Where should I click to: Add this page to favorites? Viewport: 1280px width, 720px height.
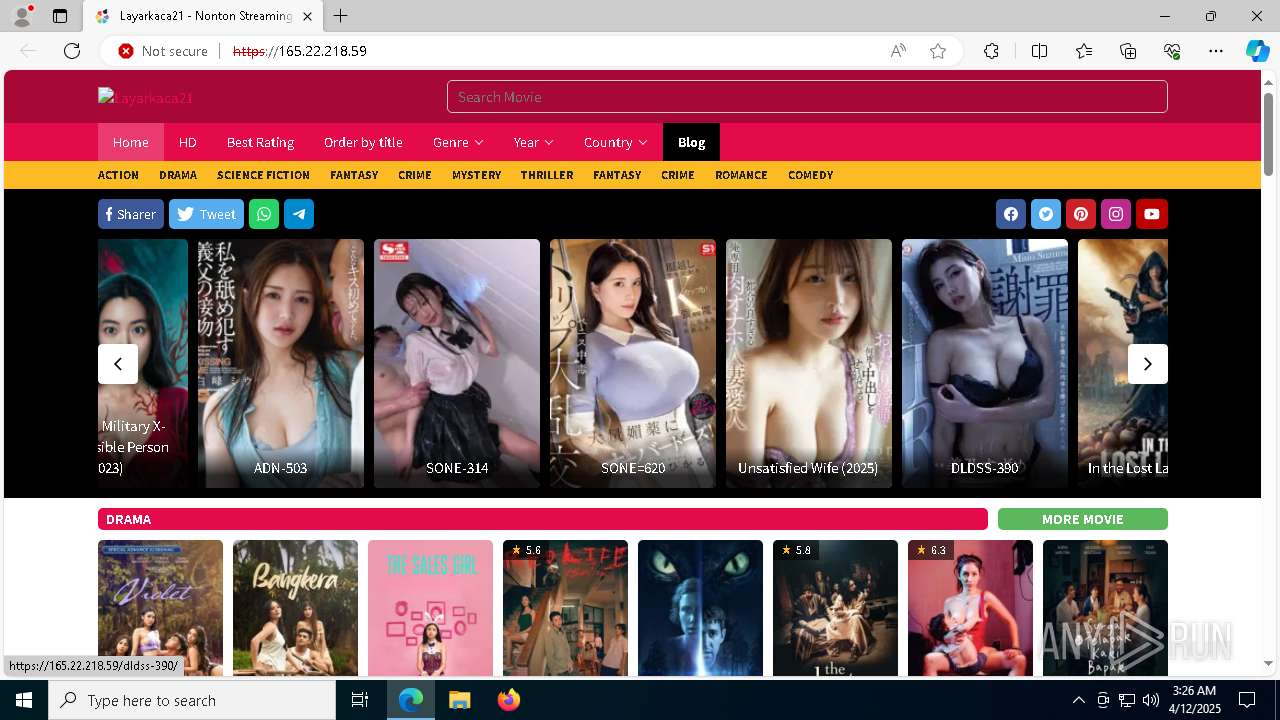938,51
